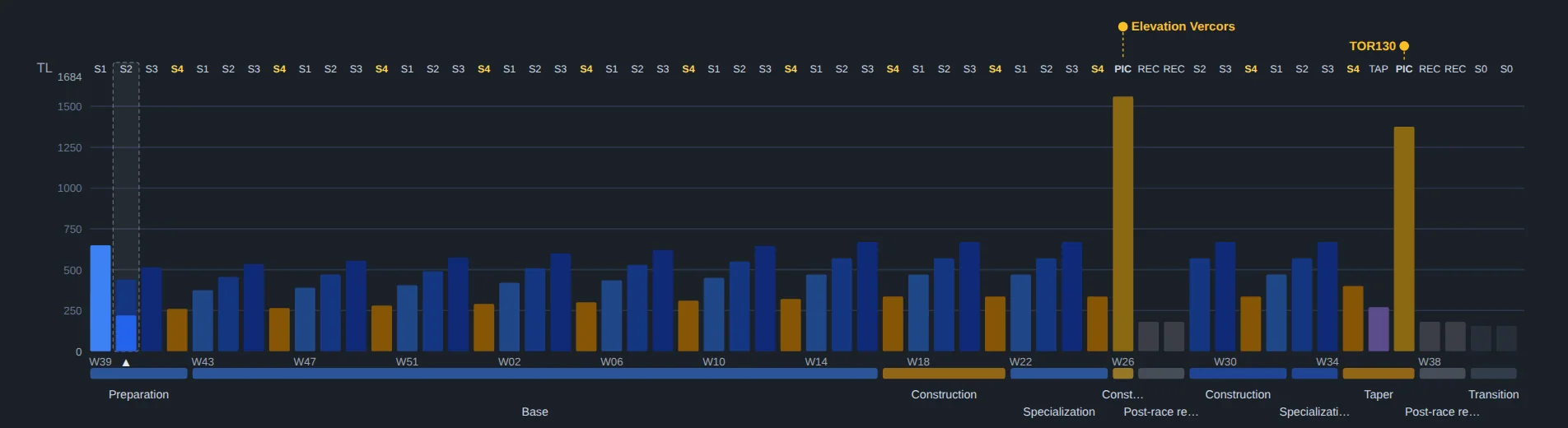This screenshot has height=428, width=1568.
Task: Click the W51 week label
Action: click(x=407, y=362)
